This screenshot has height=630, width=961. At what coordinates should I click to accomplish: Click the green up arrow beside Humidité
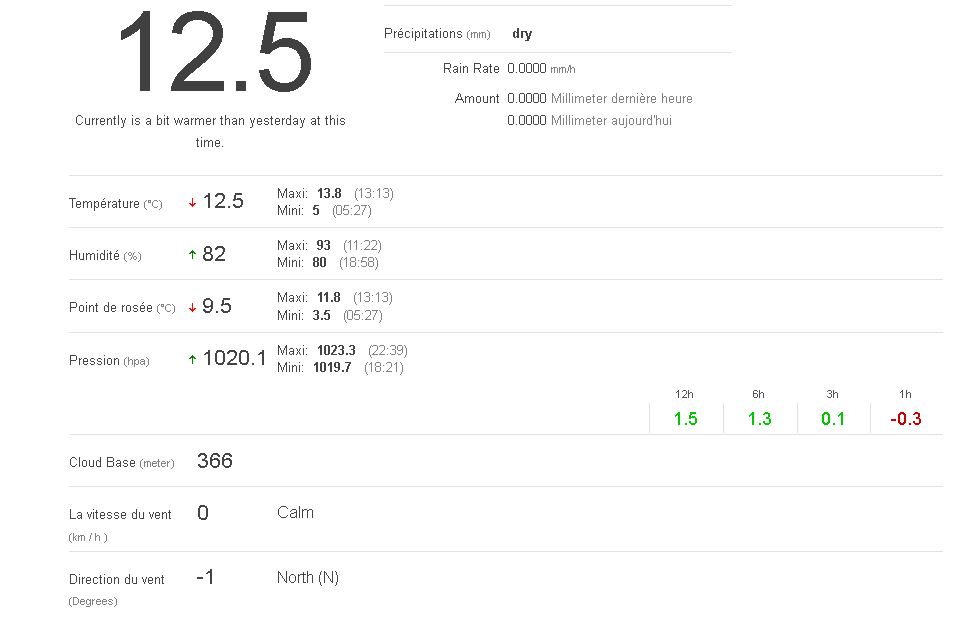192,255
